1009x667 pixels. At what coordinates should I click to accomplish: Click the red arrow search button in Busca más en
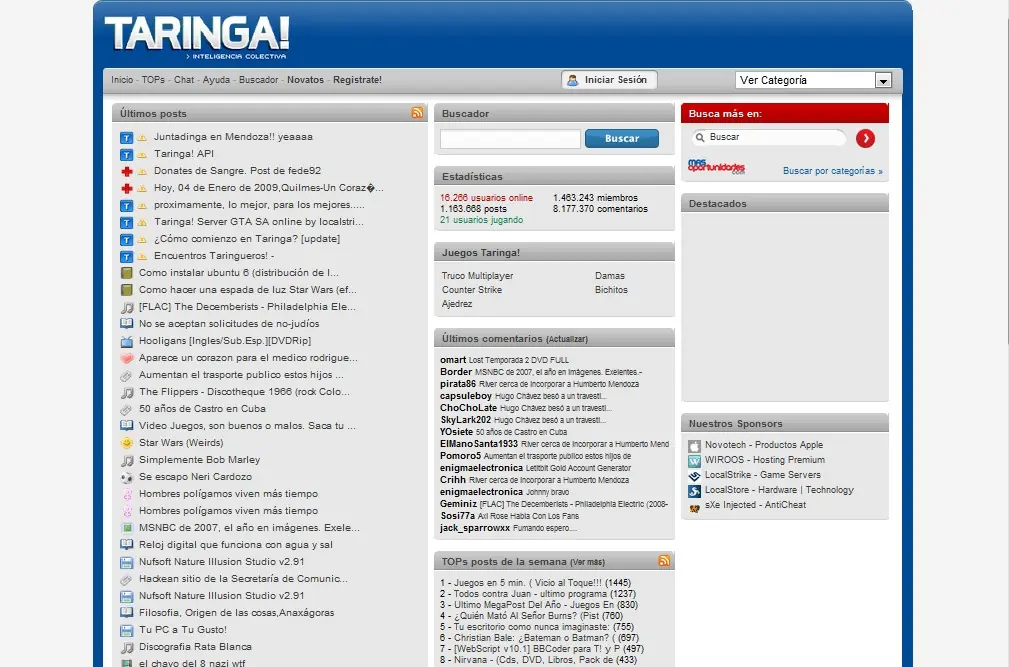coord(865,138)
